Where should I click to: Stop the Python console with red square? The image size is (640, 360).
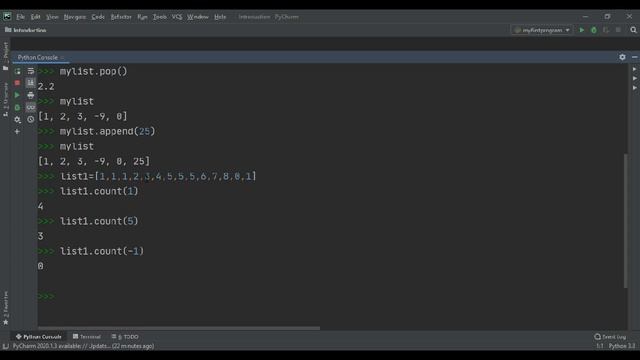pos(17,83)
